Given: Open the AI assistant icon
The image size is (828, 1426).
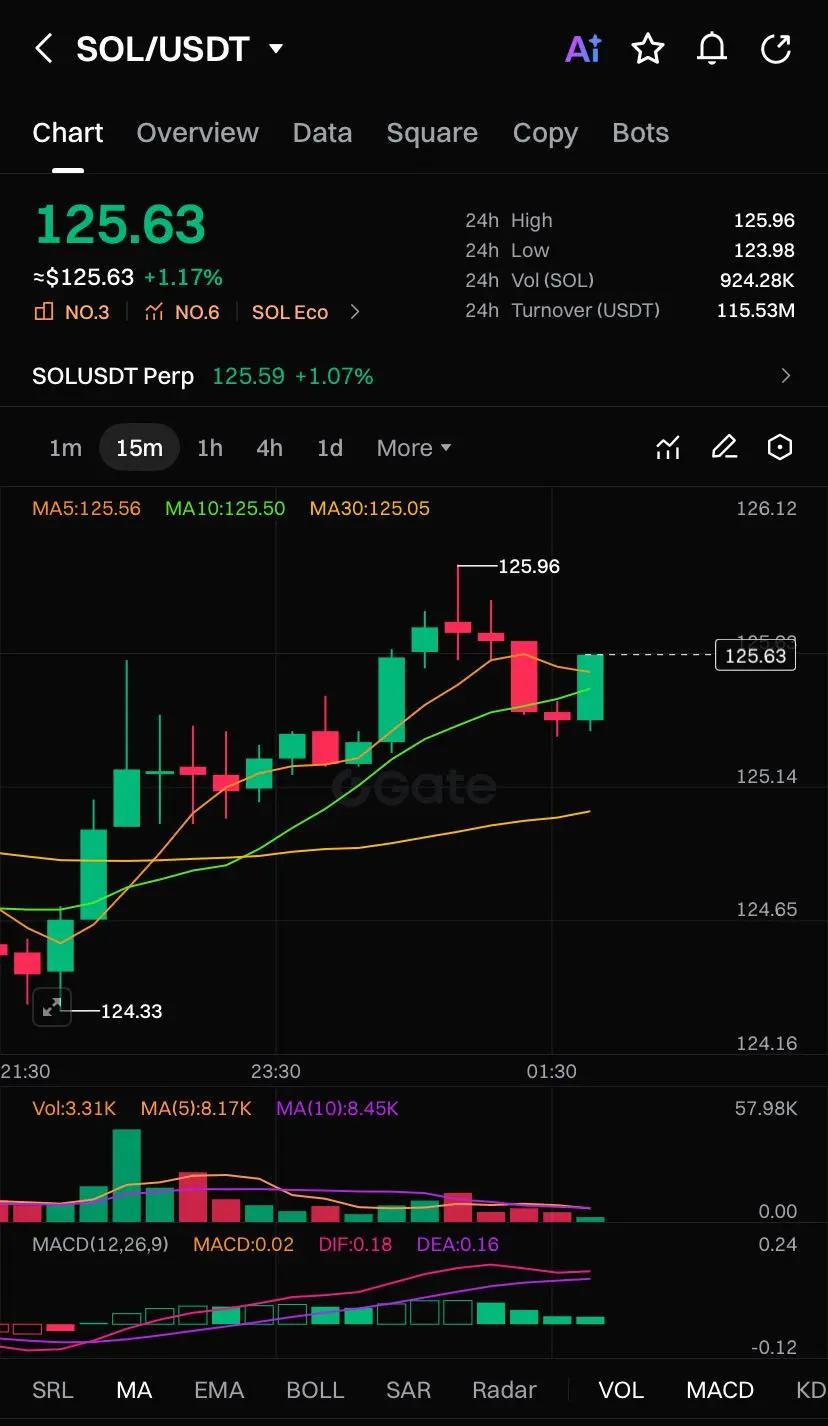Looking at the screenshot, I should 583,48.
